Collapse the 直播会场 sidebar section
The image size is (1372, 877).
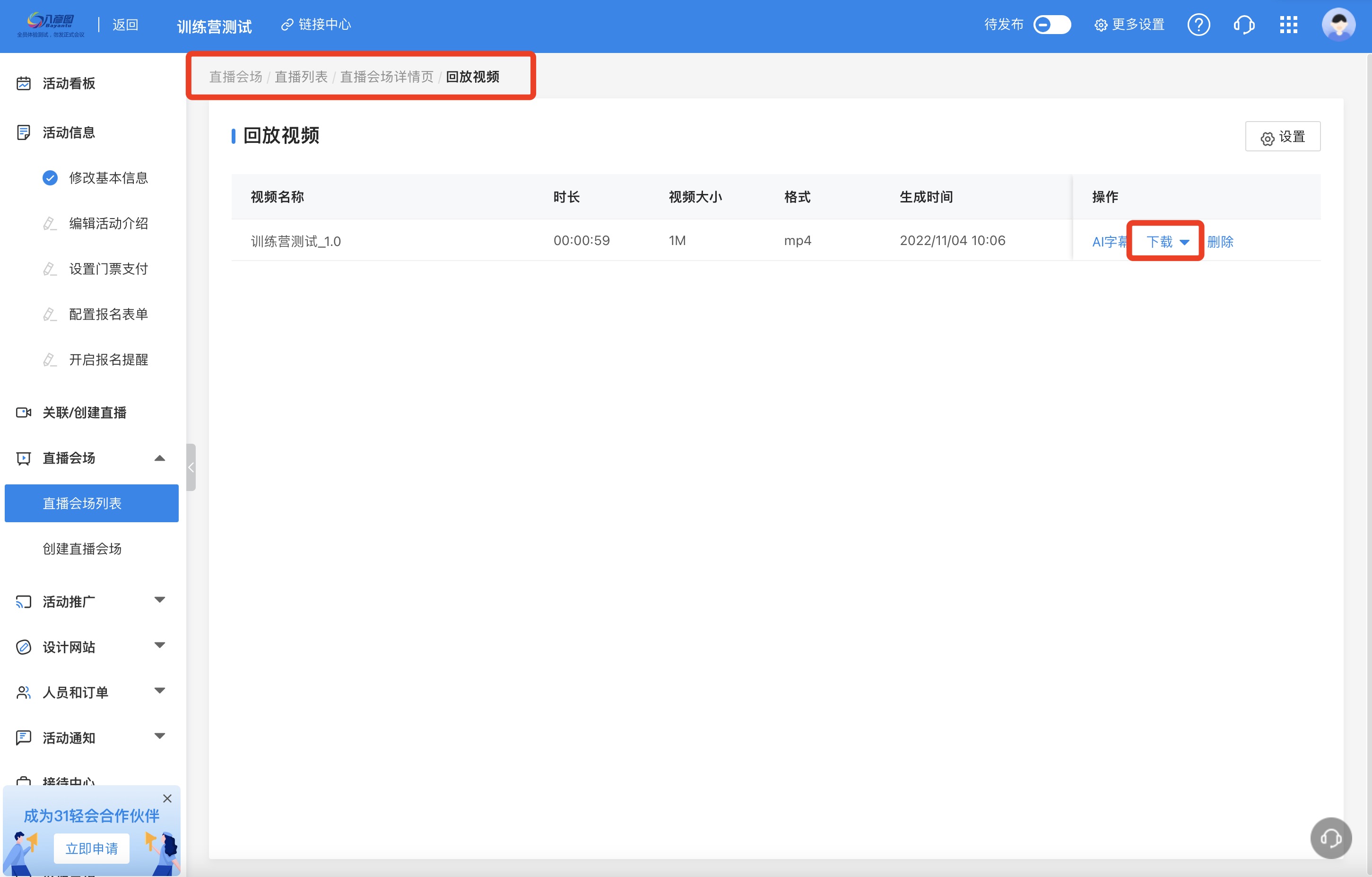point(159,458)
